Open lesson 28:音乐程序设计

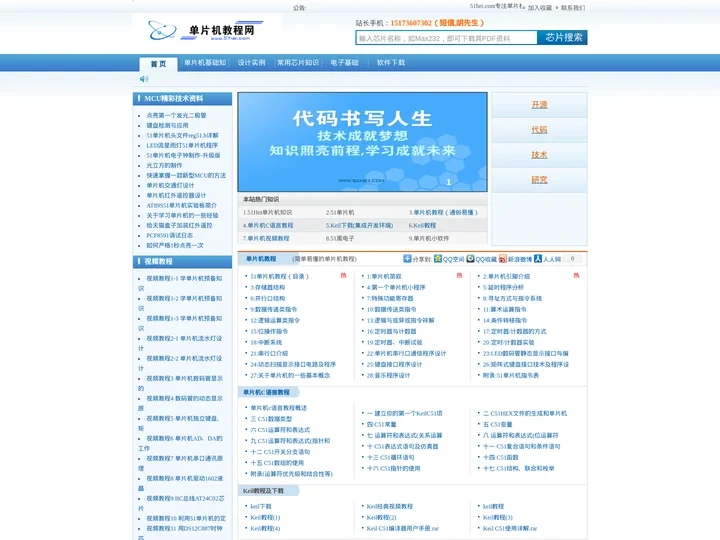click(388, 376)
